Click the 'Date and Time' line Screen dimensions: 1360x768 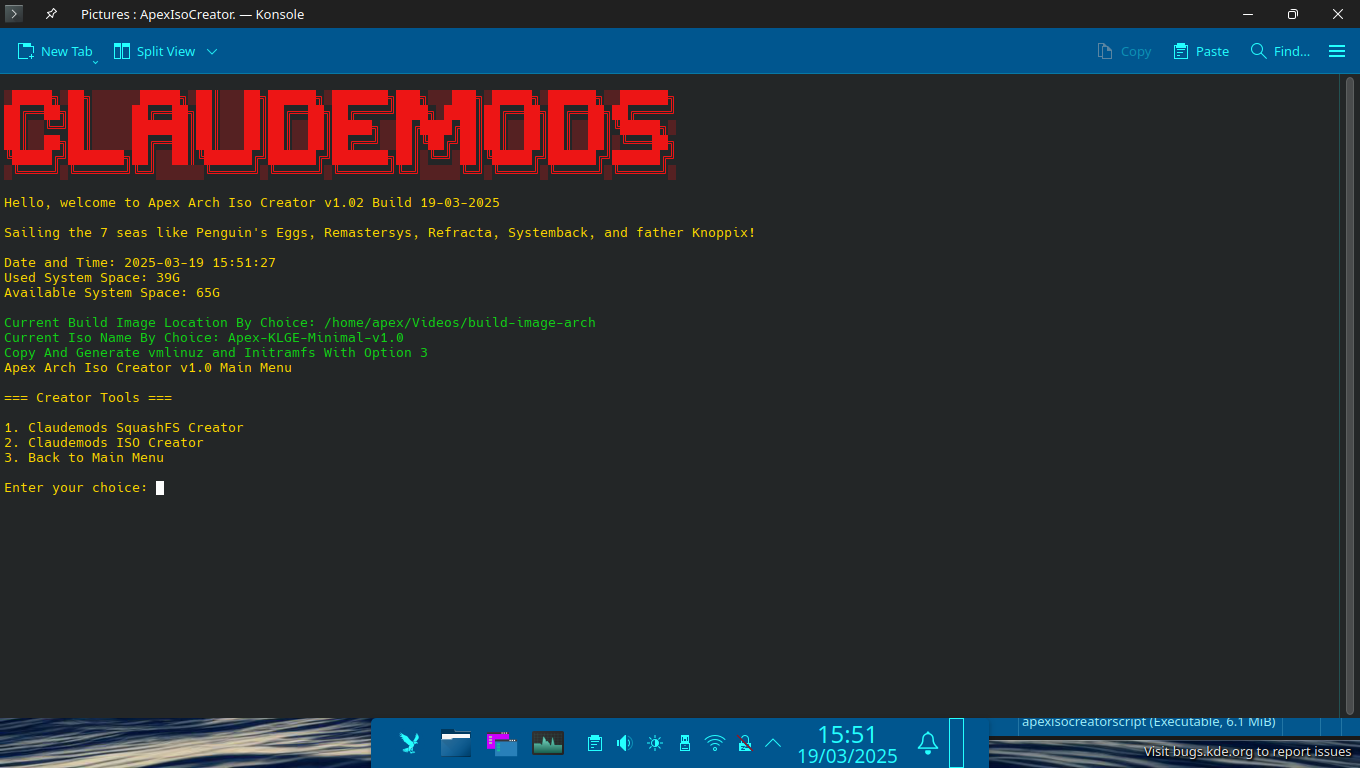(x=140, y=263)
